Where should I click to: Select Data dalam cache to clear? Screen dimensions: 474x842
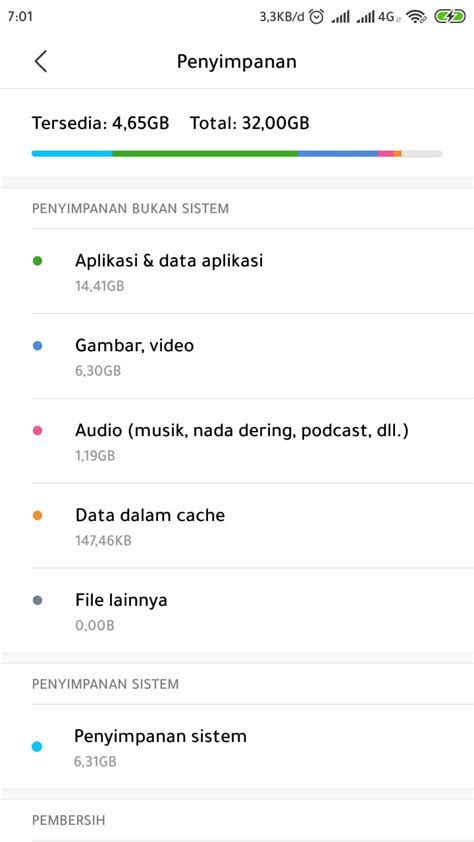[237, 526]
